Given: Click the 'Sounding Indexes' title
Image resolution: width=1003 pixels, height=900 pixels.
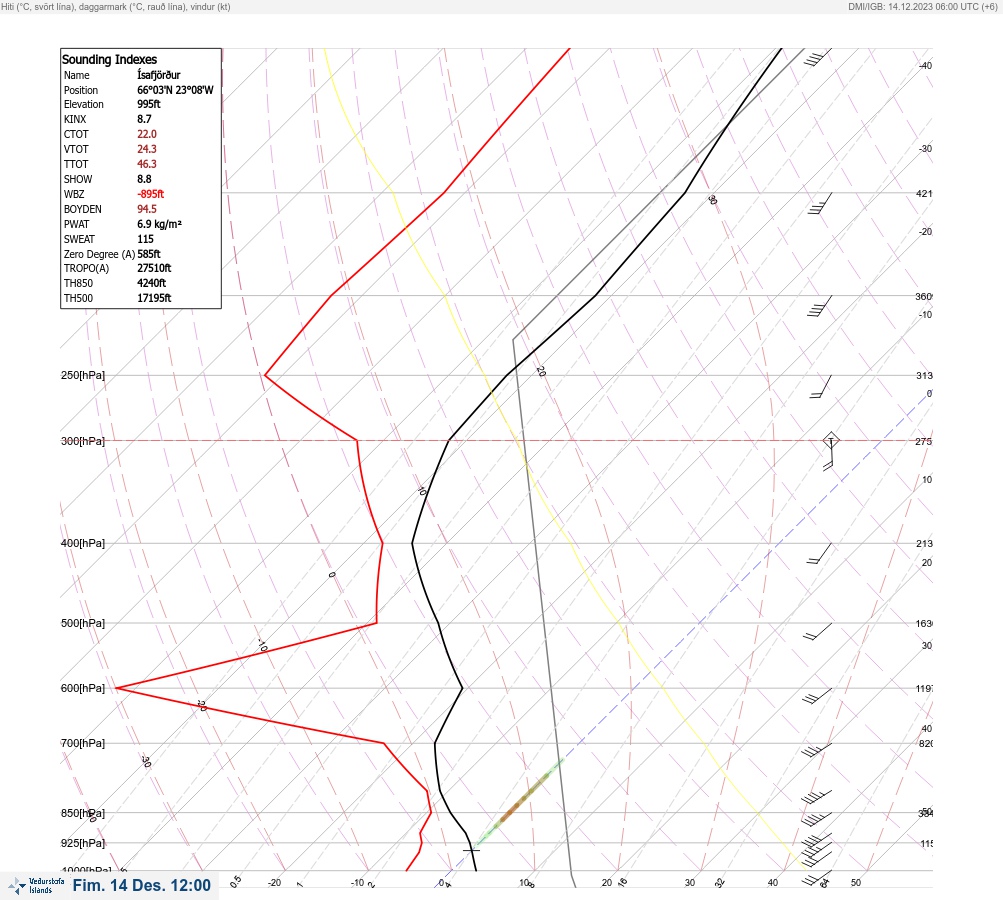Looking at the screenshot, I should (x=109, y=59).
